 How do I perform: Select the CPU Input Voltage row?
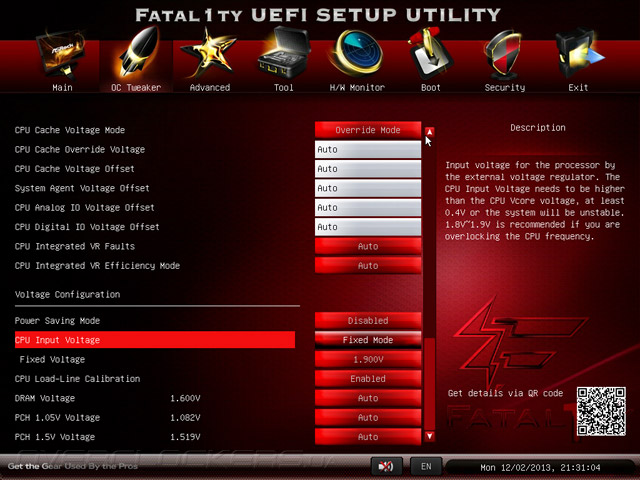point(155,340)
